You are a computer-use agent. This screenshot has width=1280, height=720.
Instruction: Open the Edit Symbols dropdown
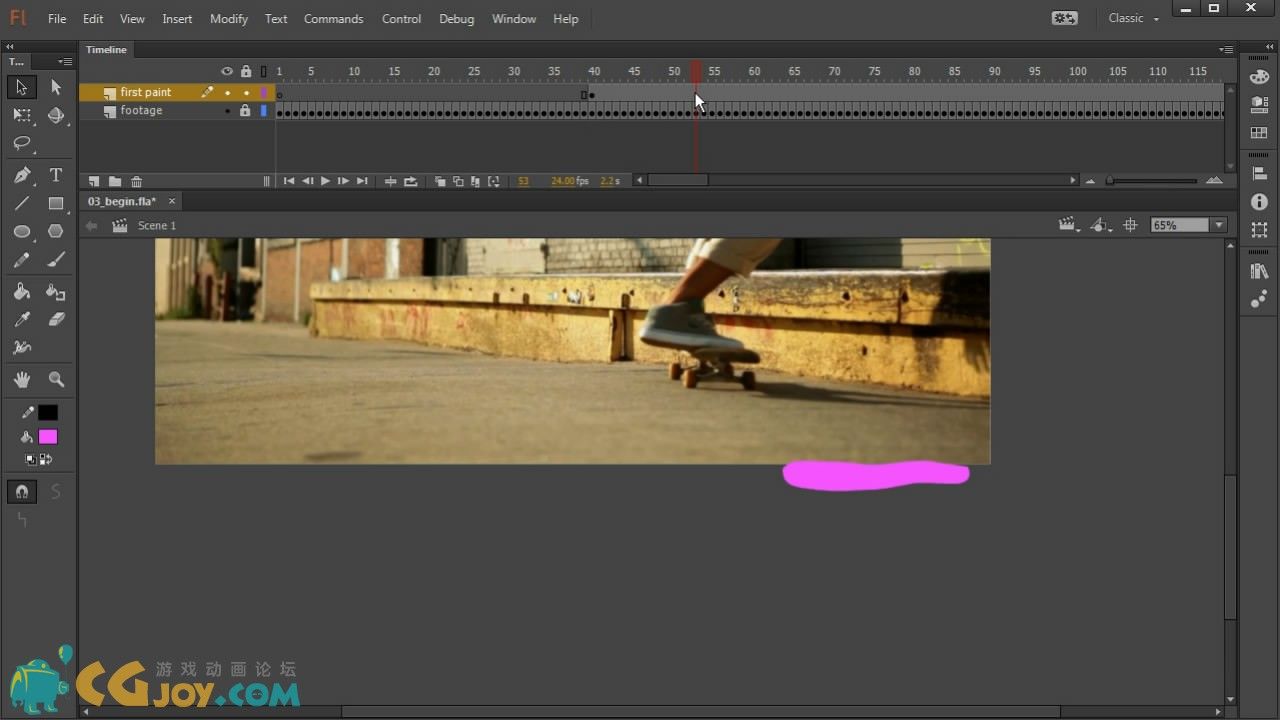pyautogui.click(x=1100, y=225)
